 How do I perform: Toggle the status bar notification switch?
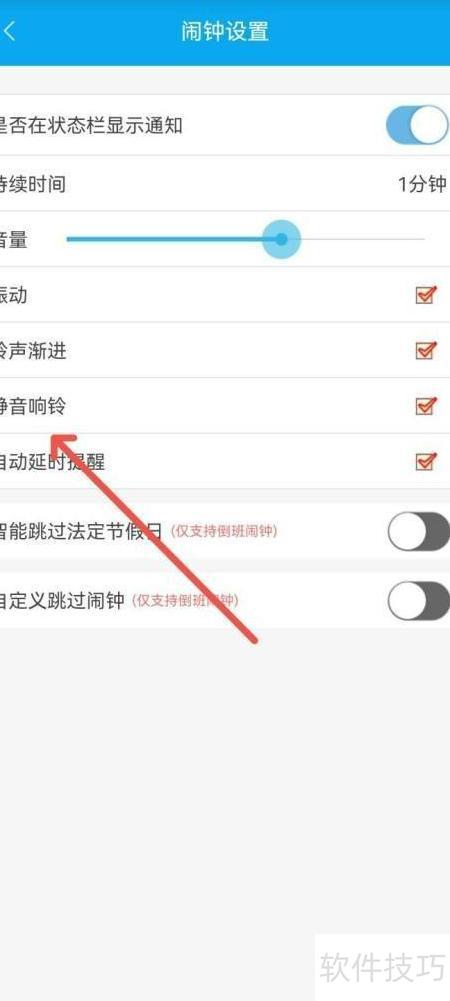(418, 125)
